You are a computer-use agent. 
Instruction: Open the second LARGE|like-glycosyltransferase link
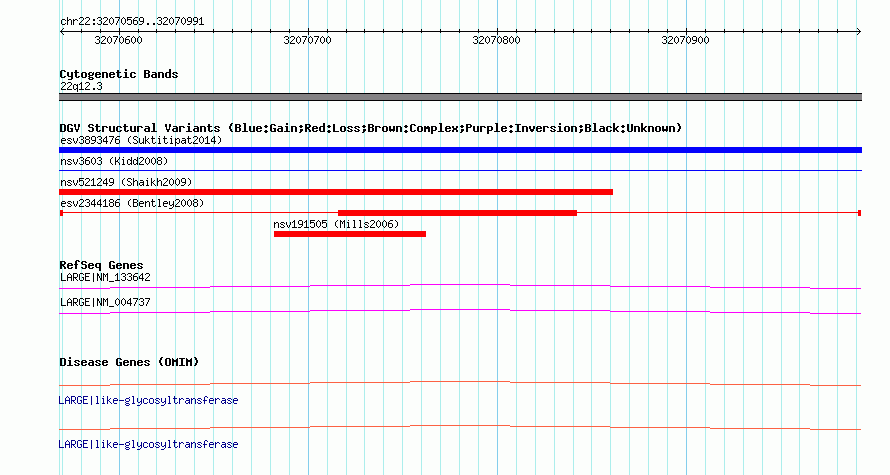[x=148, y=444]
